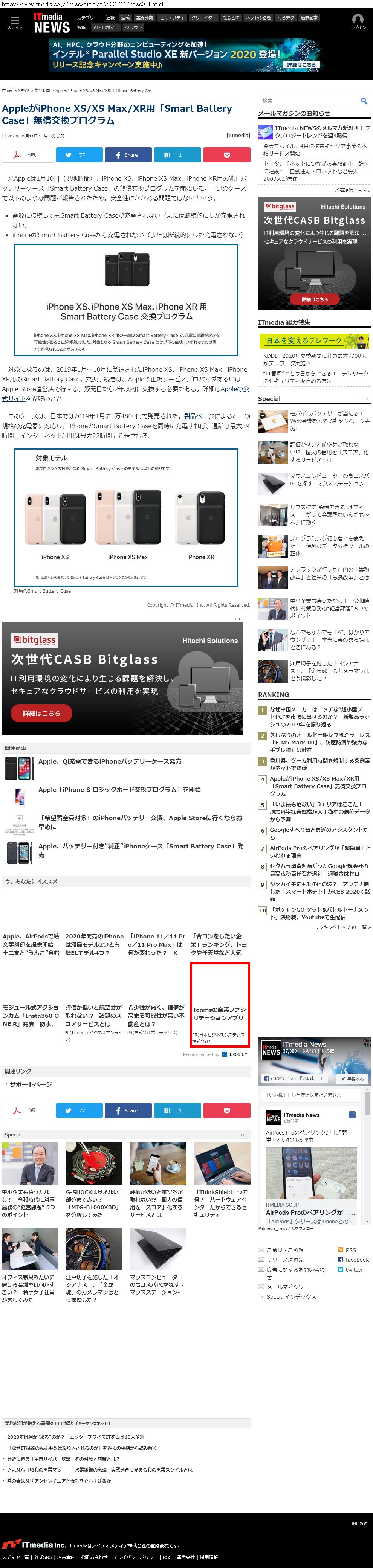Select the 過去記事 category tab
This screenshot has height=1568, width=373.
tap(309, 18)
